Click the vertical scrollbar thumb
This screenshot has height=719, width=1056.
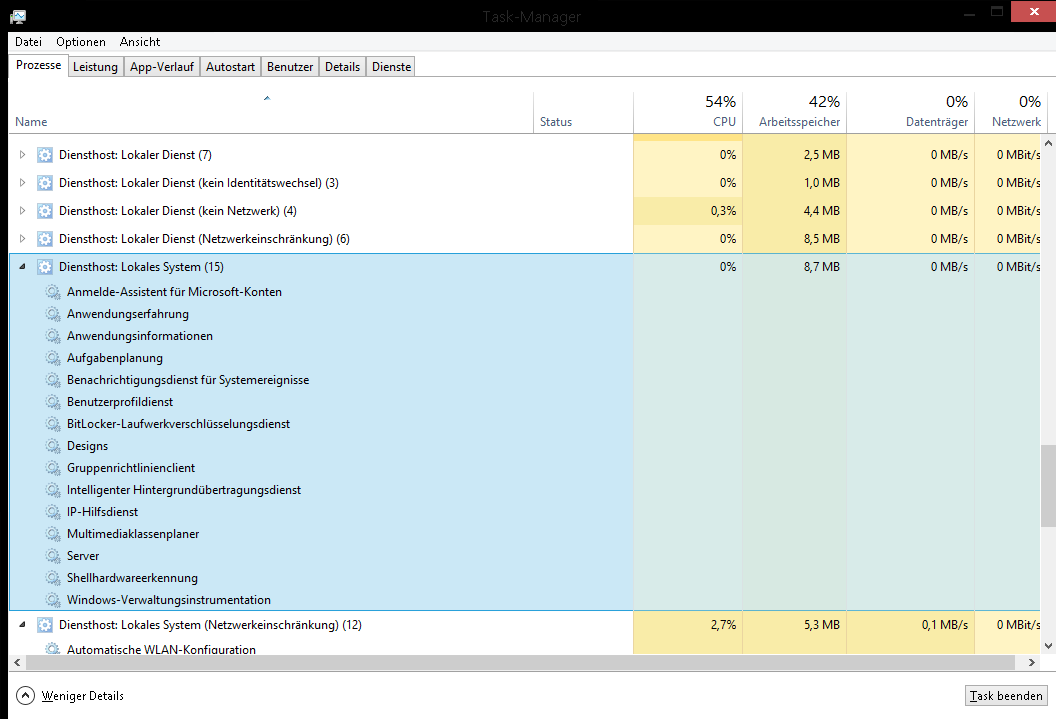[x=1048, y=485]
